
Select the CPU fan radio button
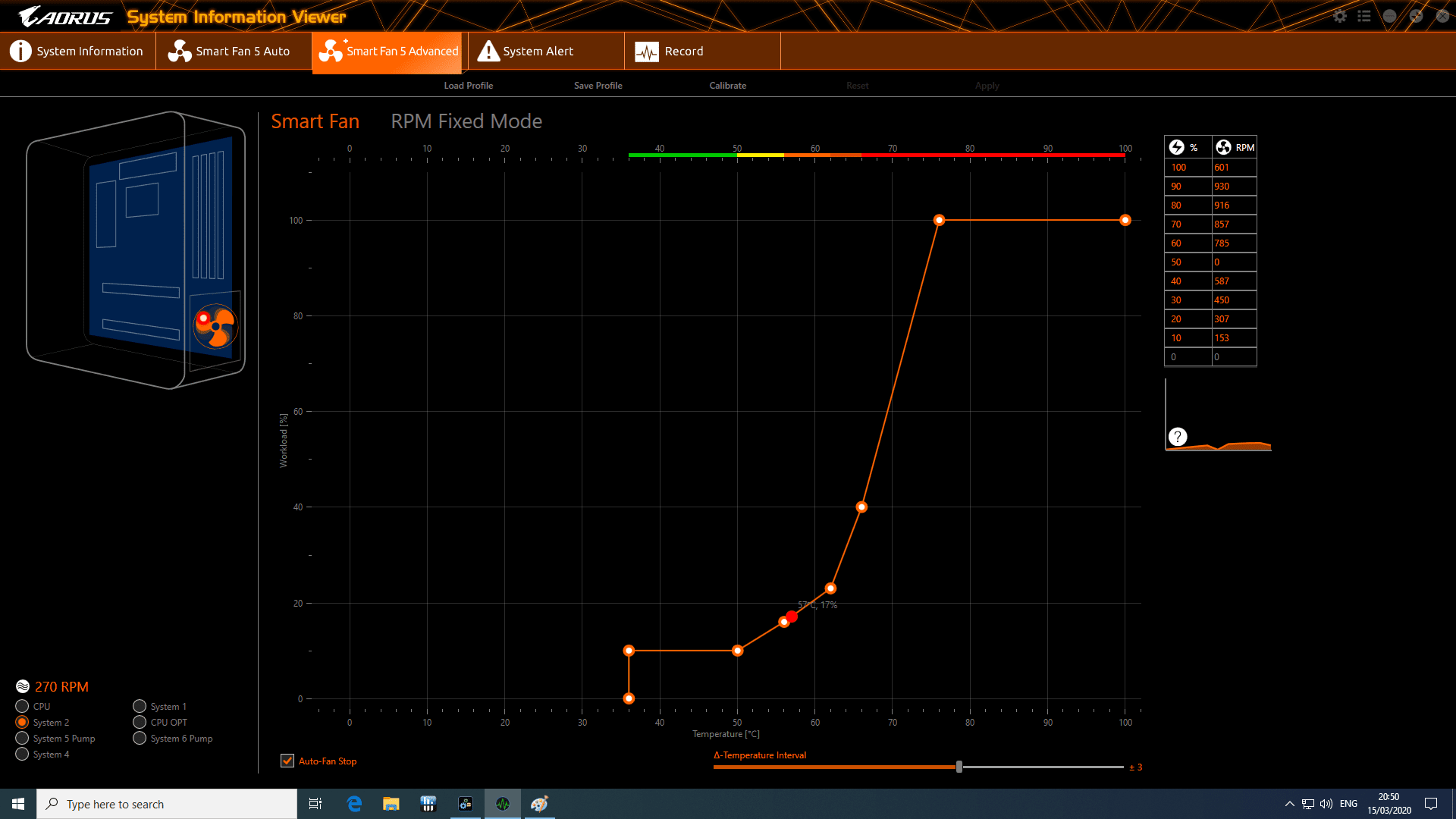22,706
